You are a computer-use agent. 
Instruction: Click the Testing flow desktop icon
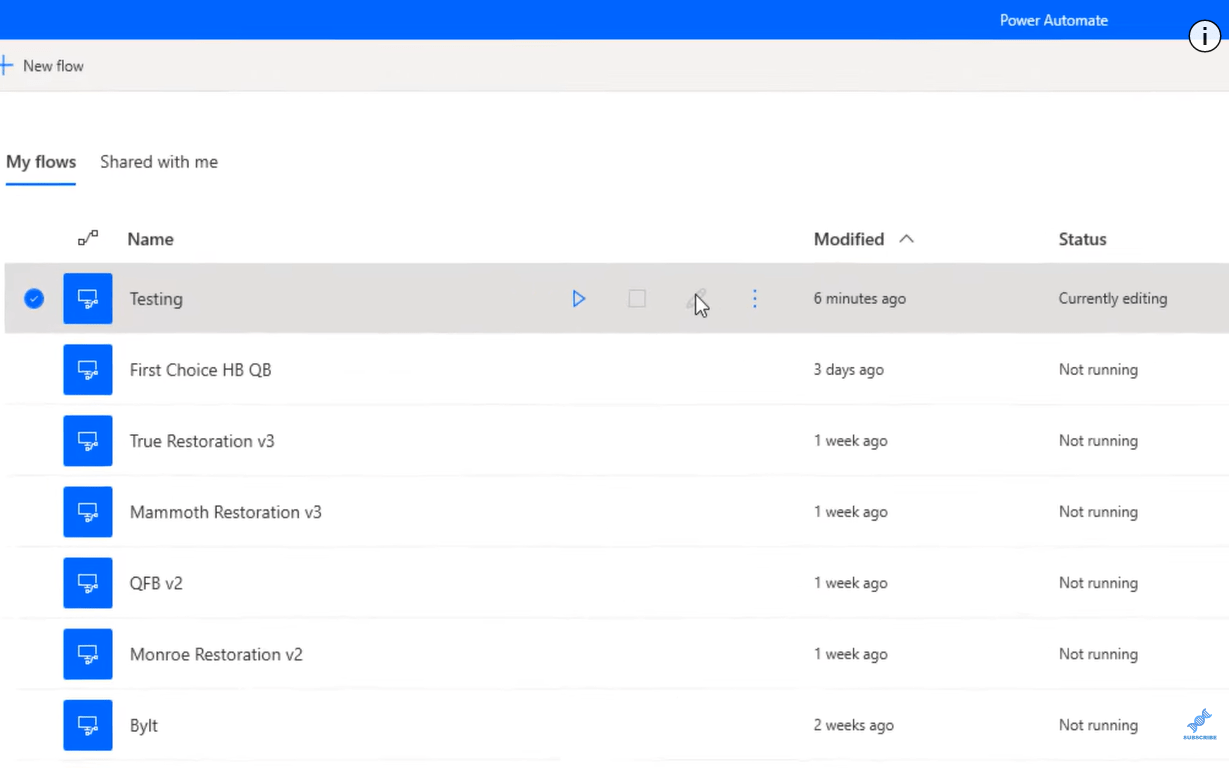(88, 298)
